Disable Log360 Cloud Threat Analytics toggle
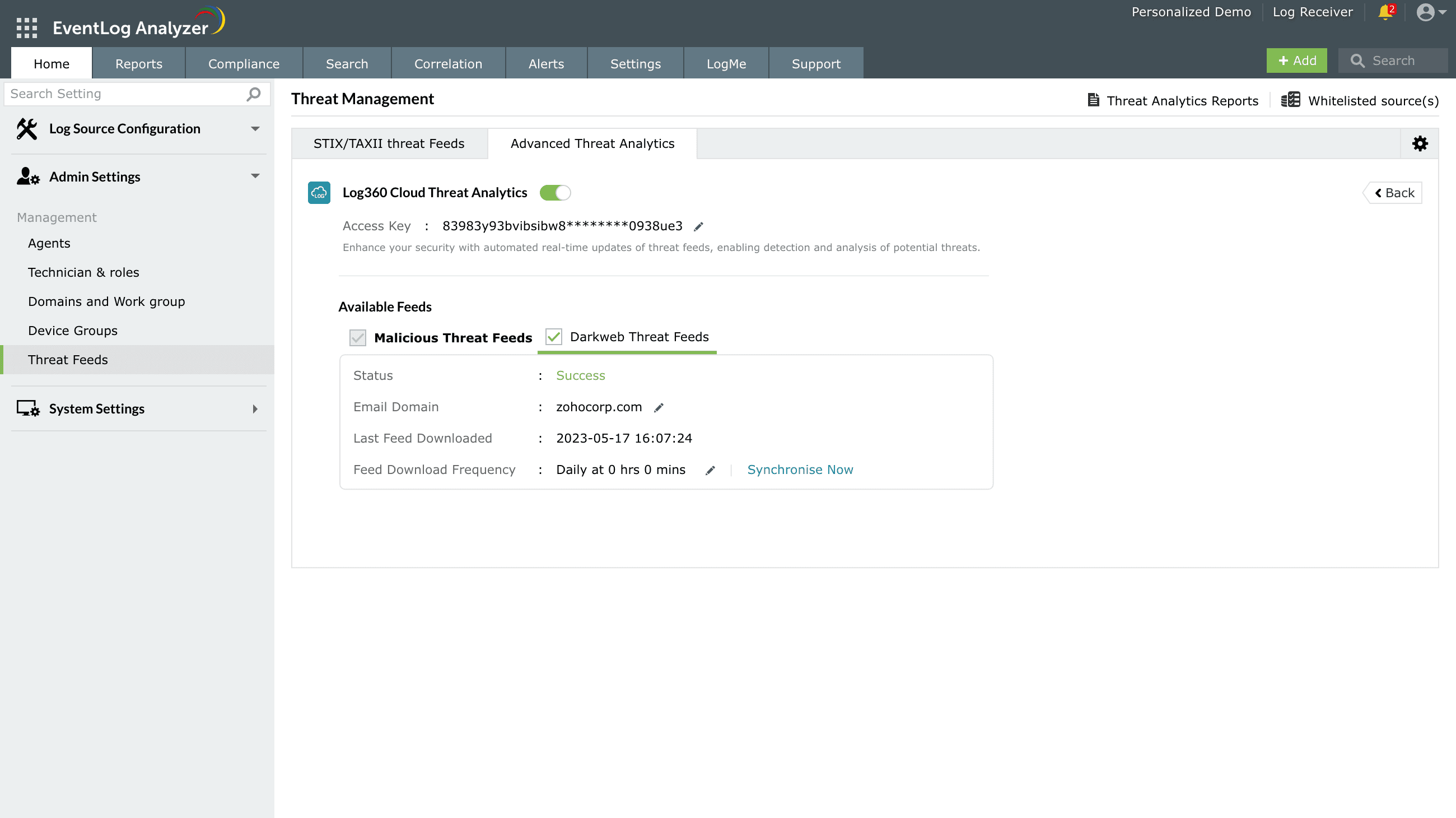The height and width of the screenshot is (818, 1456). coord(554,193)
